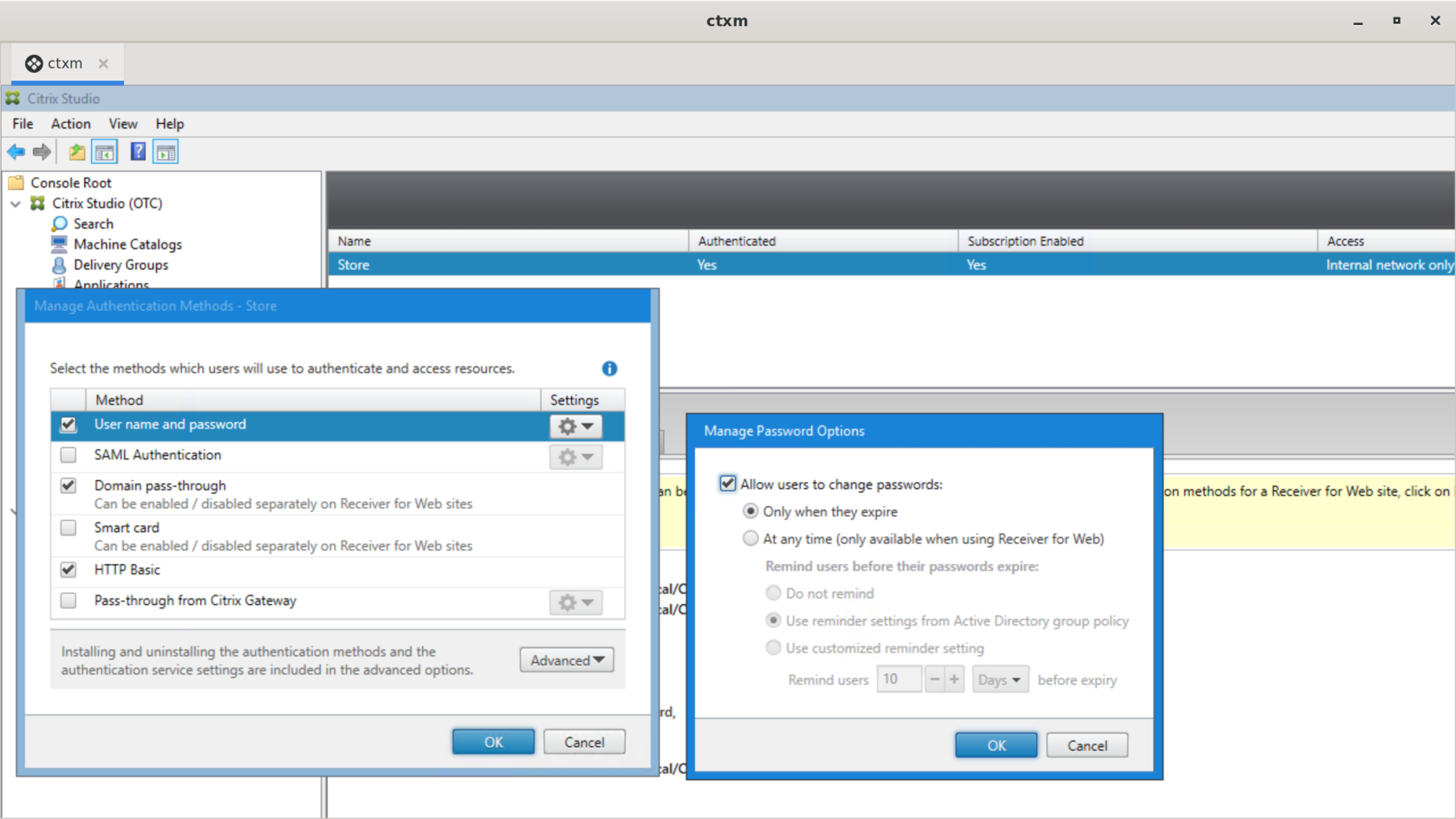Click OK in Manage Authentication Methods dialog
Image resolution: width=1456 pixels, height=819 pixels.
493,742
